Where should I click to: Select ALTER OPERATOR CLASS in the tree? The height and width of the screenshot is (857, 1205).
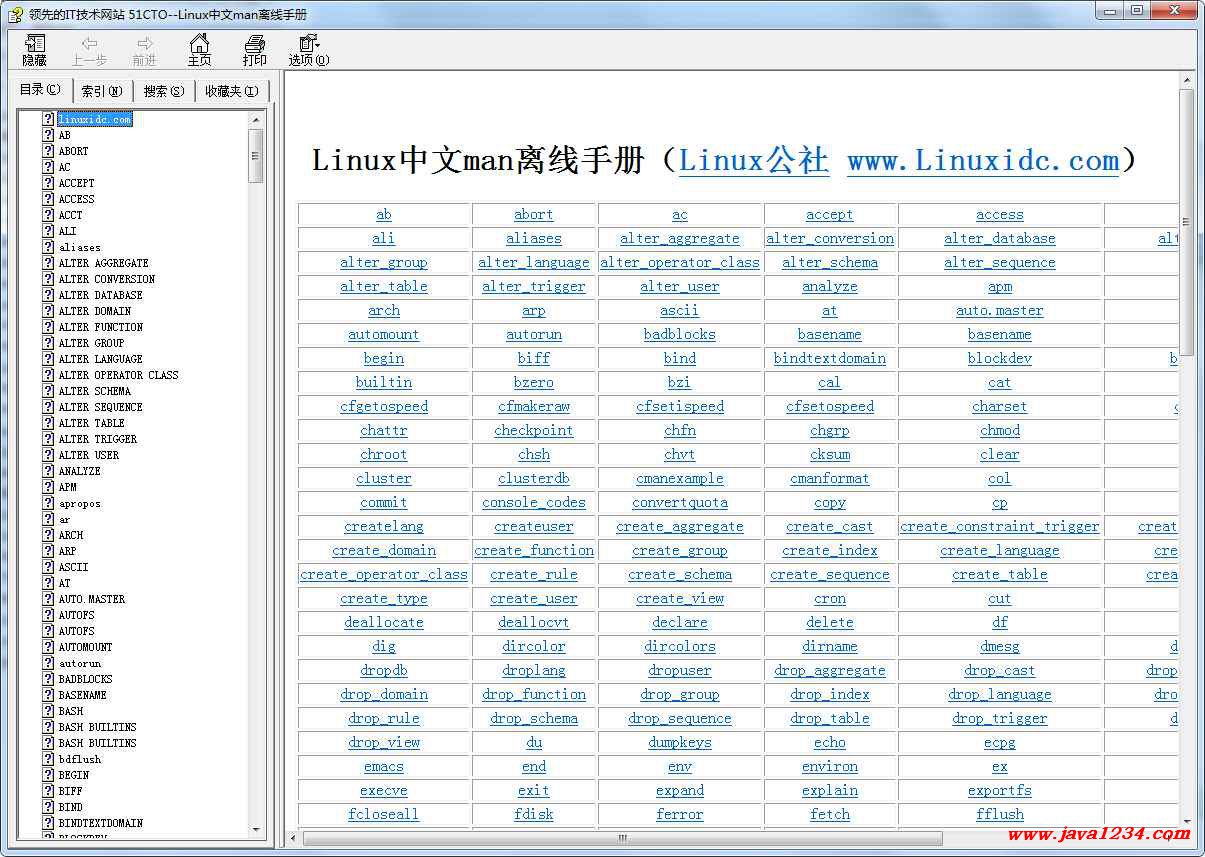tap(118, 375)
